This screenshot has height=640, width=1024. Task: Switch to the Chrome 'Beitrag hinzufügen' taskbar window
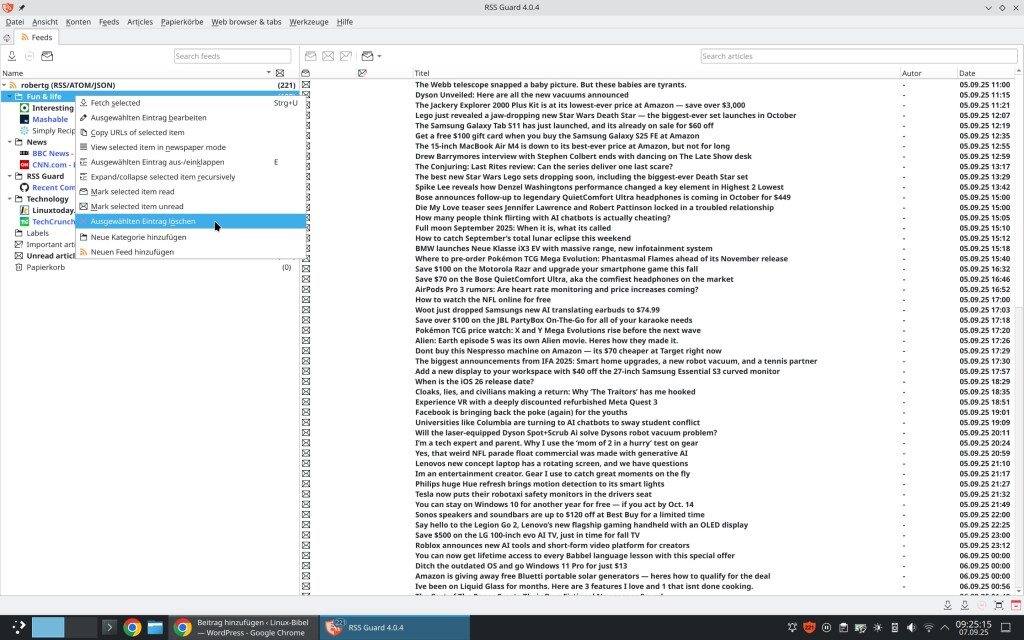pyautogui.click(x=244, y=628)
